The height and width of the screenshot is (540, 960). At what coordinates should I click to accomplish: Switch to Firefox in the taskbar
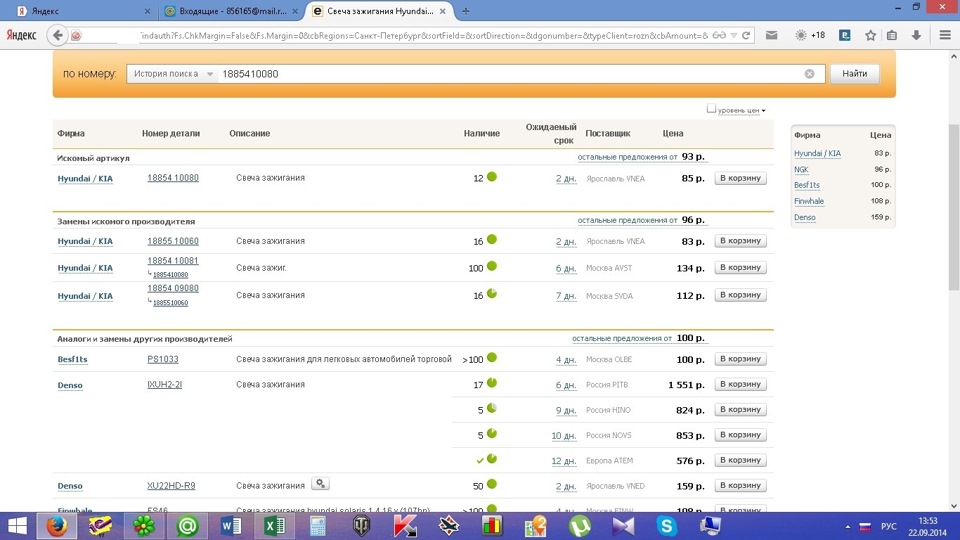coord(56,526)
